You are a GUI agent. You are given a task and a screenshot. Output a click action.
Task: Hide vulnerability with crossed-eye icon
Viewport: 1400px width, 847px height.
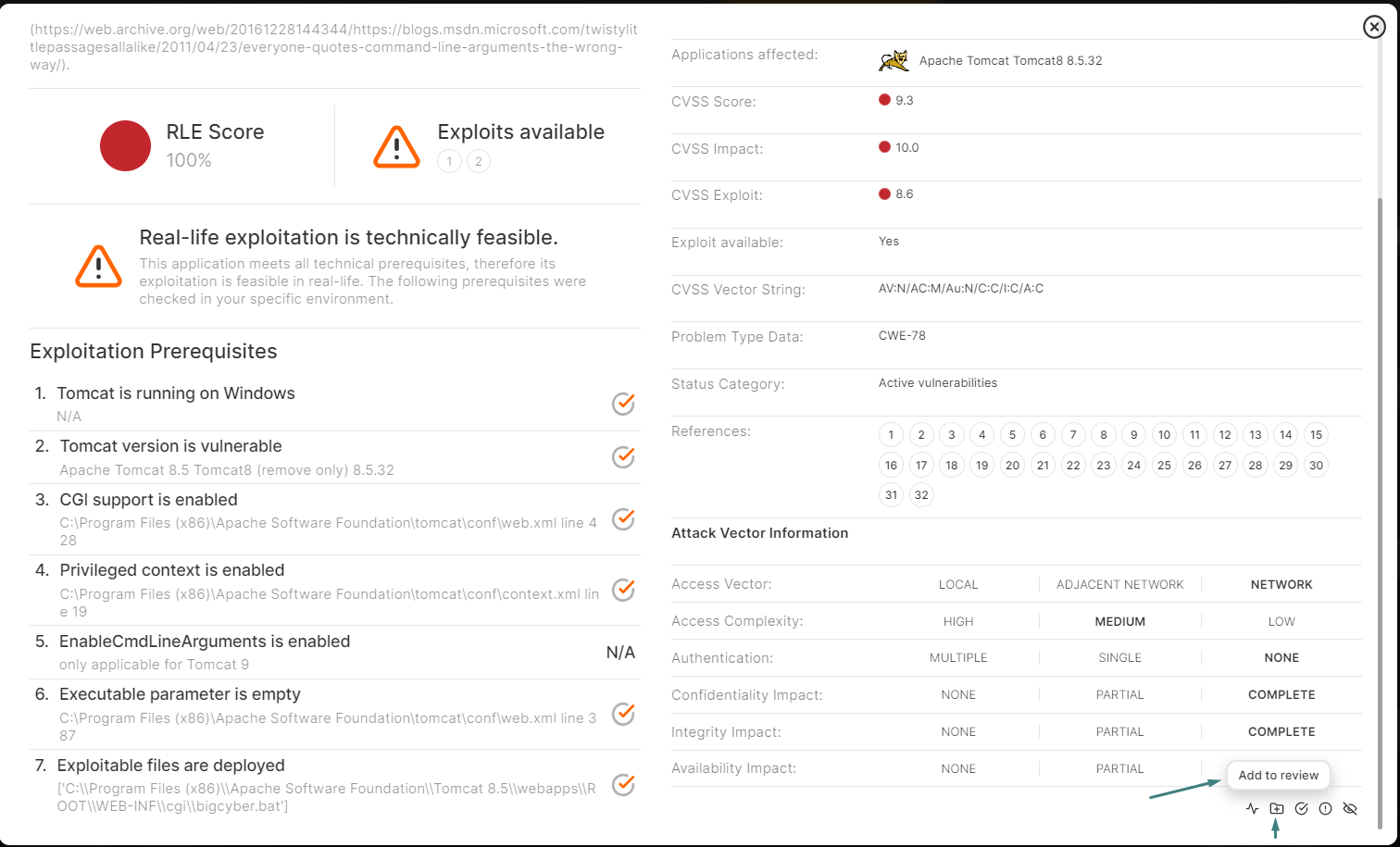pyautogui.click(x=1350, y=809)
